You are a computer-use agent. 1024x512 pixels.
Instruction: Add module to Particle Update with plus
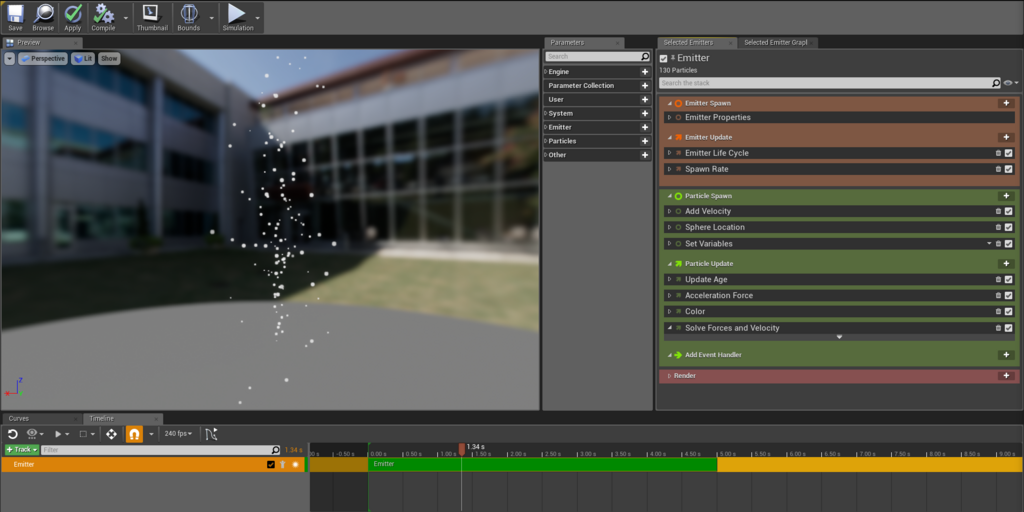coord(1006,264)
